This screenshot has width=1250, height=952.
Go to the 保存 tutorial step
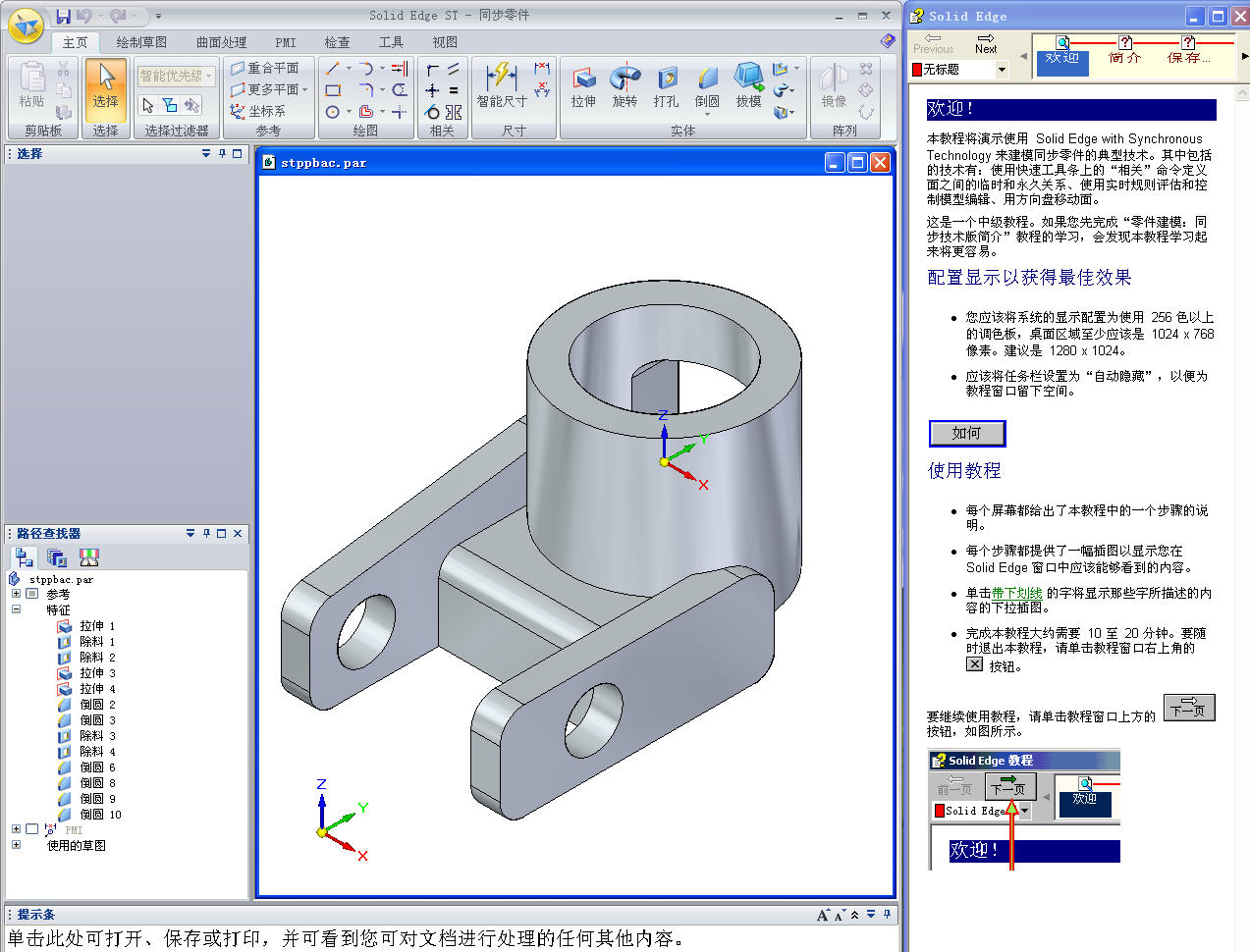(x=1188, y=51)
